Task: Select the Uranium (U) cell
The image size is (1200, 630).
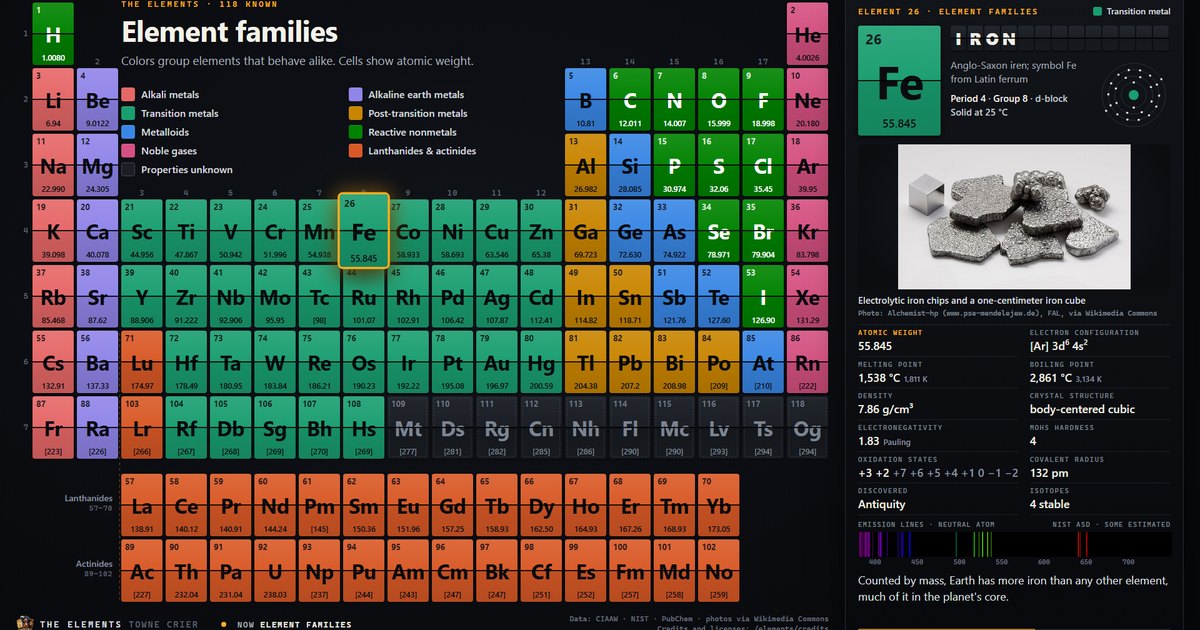Action: click(275, 571)
